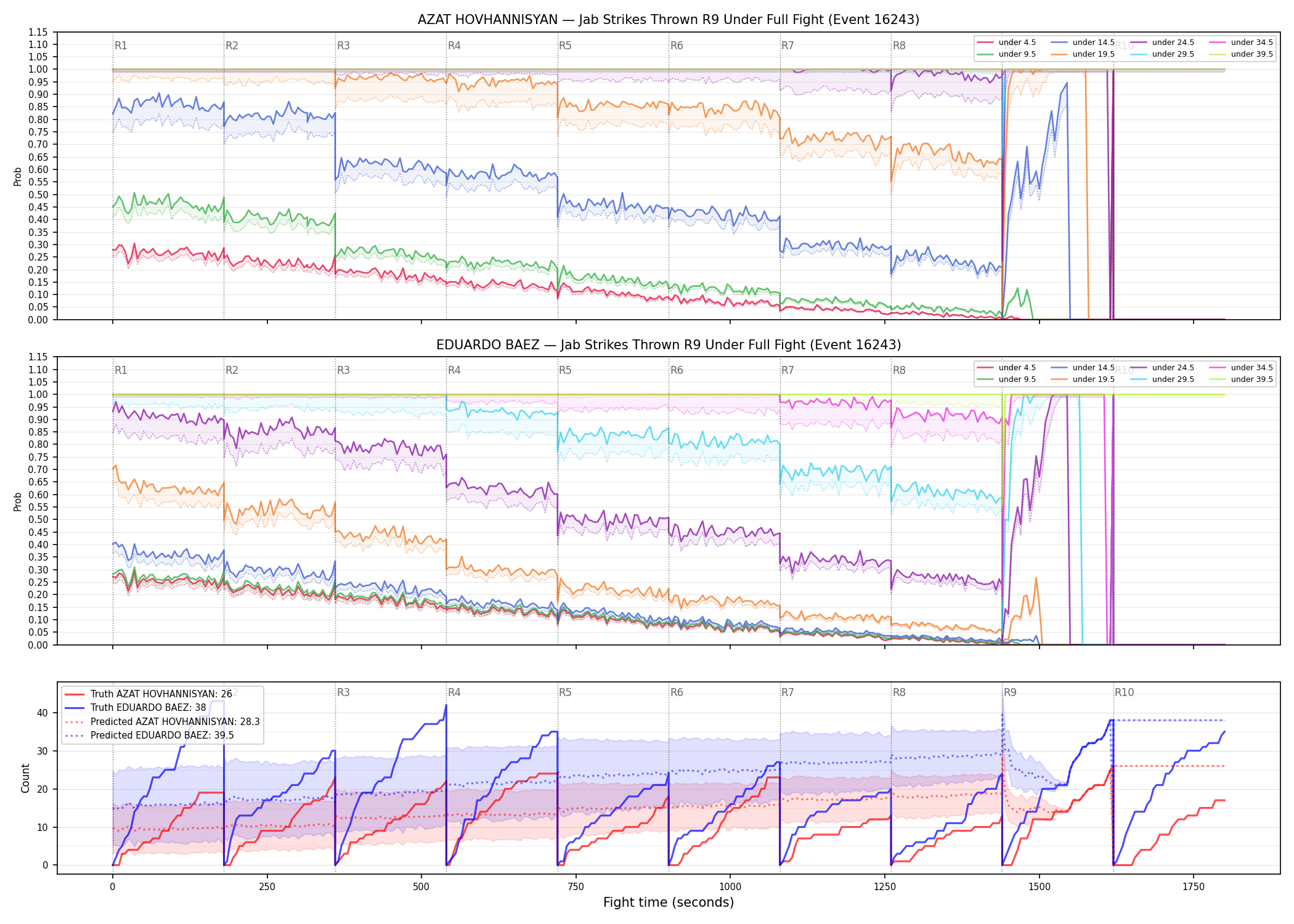Click the R6 round marker in Hovhannisyan chart
This screenshot has width=1294, height=924.
[677, 46]
